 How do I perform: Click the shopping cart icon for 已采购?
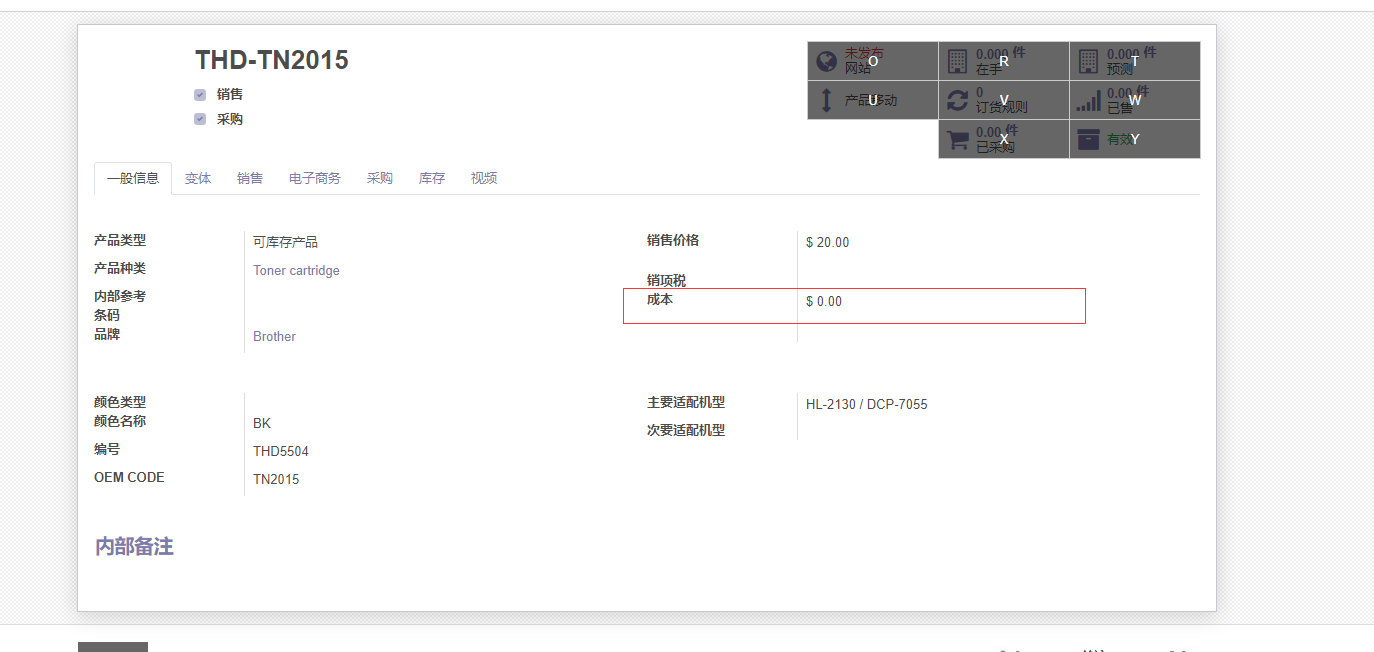point(957,140)
